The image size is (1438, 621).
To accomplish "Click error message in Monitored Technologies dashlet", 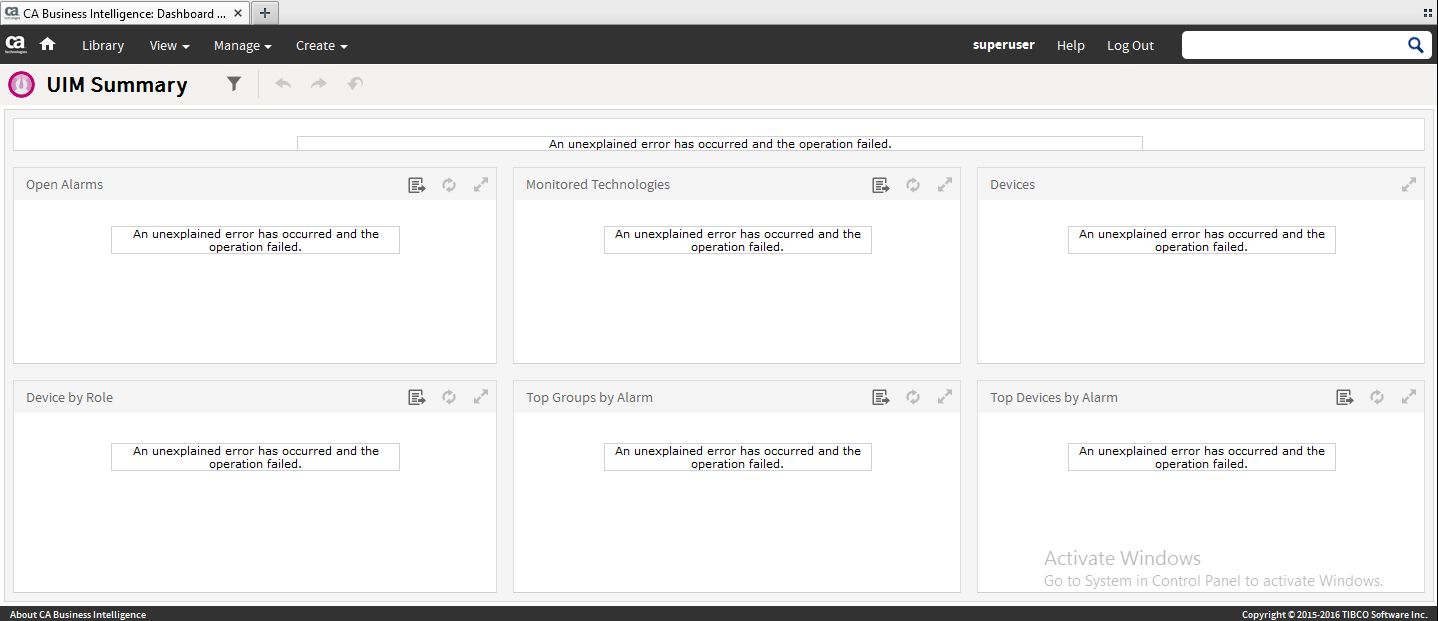I will click(738, 240).
